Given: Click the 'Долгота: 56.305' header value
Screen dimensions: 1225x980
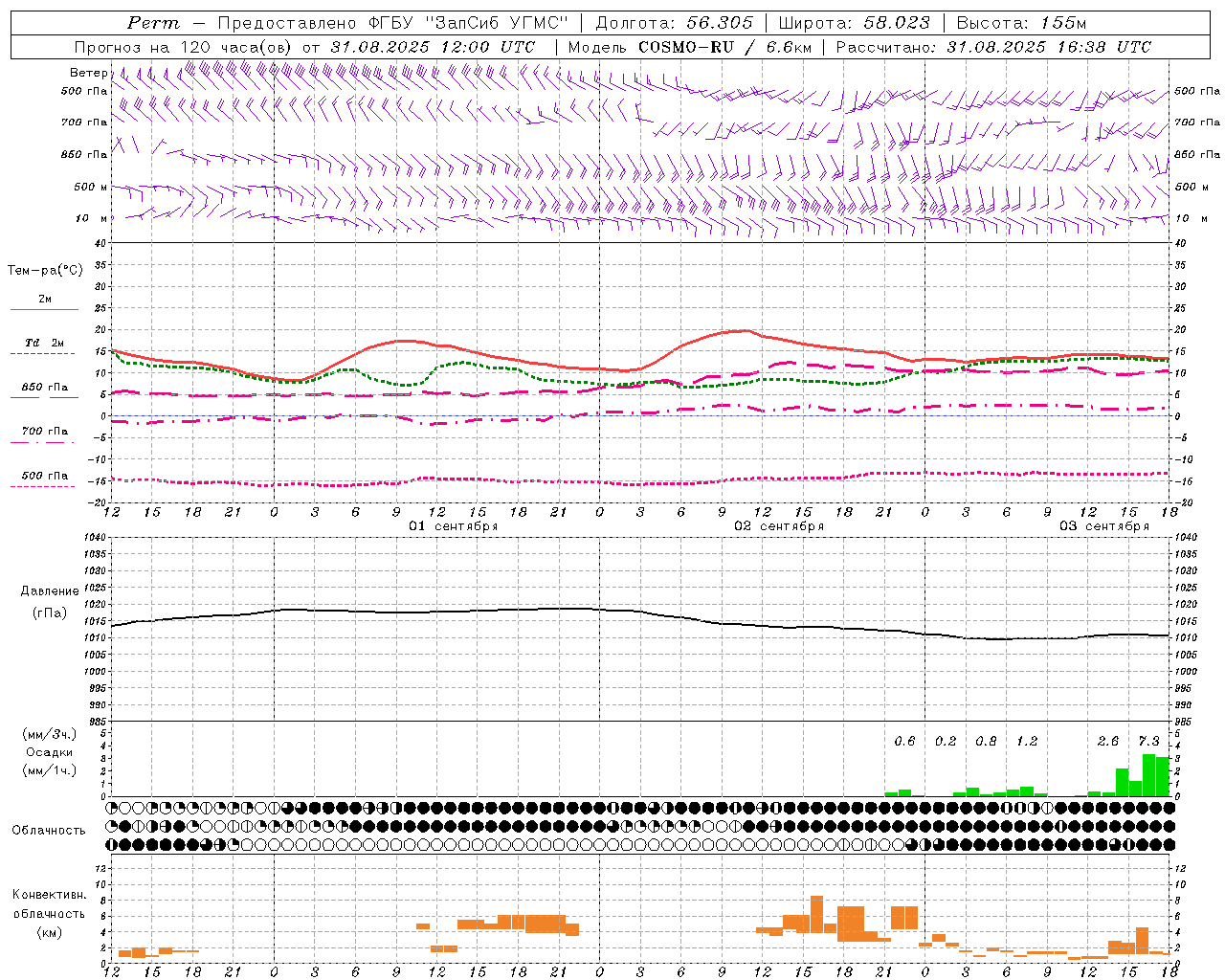Looking at the screenshot, I should coord(675,23).
